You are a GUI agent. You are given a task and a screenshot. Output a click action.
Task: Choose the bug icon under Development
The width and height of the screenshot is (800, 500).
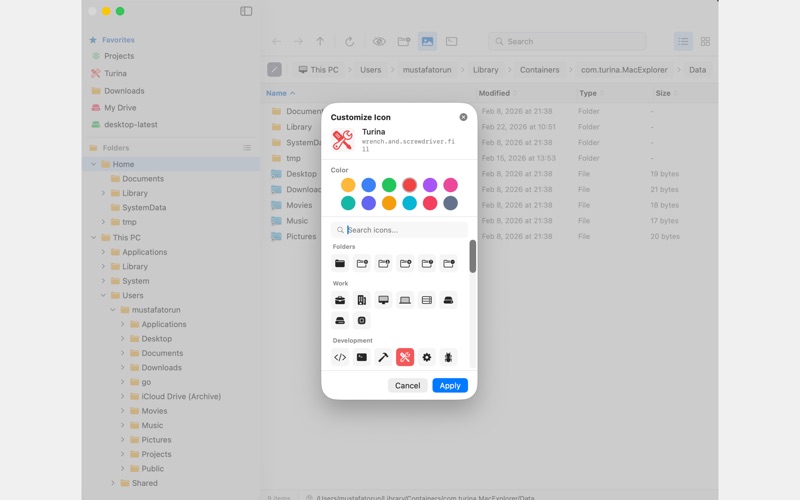coord(448,357)
